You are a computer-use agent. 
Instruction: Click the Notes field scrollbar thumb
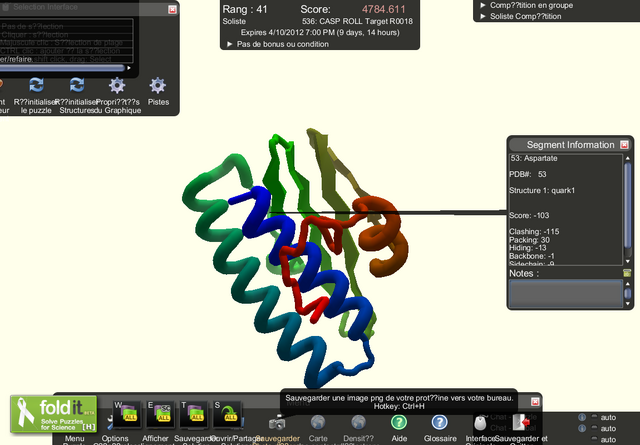coord(628,293)
